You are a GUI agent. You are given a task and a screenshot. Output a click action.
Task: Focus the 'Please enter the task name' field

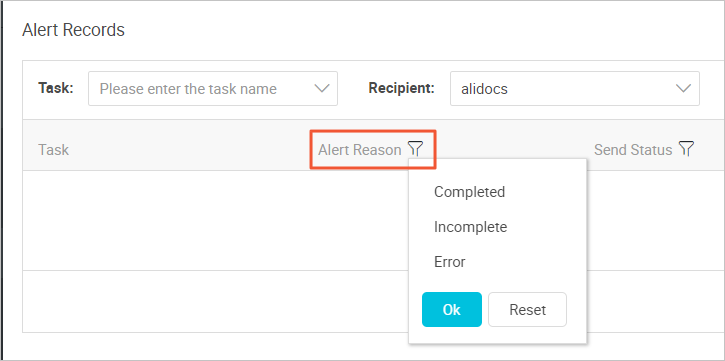(213, 88)
